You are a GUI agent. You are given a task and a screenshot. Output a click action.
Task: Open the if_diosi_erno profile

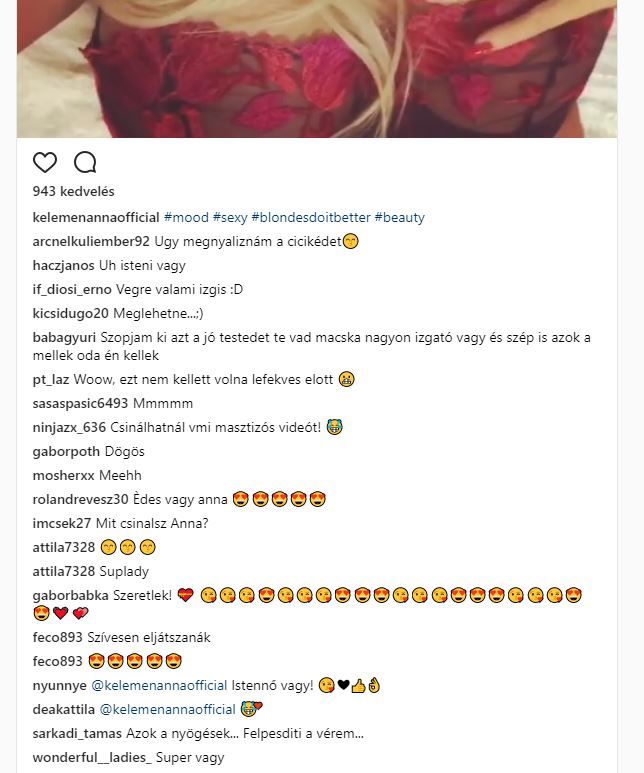tap(72, 289)
